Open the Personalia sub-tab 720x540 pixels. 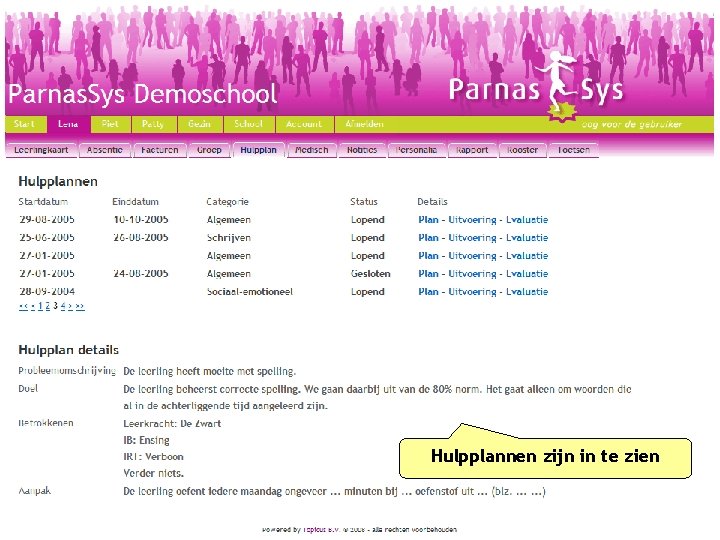click(416, 150)
